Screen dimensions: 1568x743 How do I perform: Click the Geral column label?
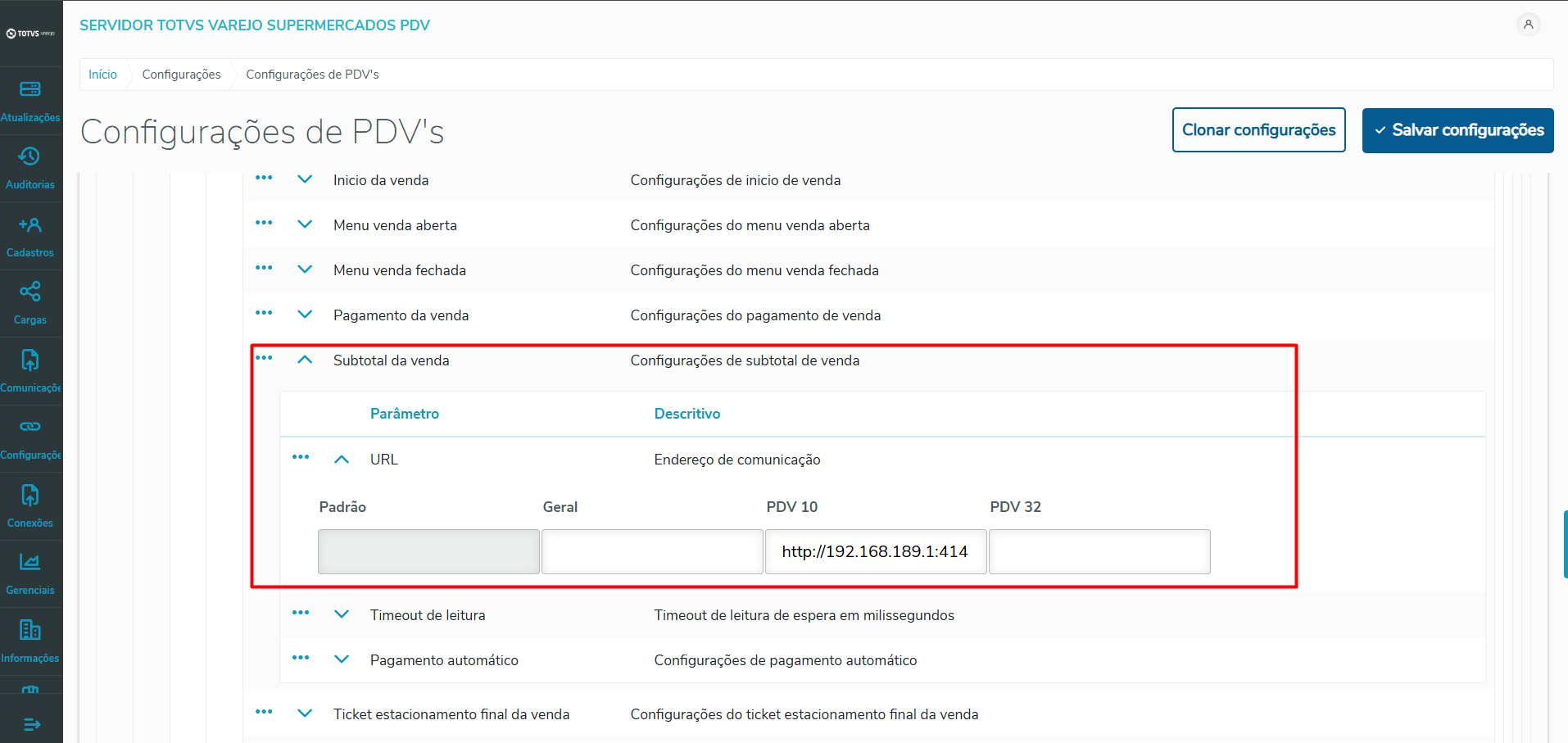tap(560, 507)
